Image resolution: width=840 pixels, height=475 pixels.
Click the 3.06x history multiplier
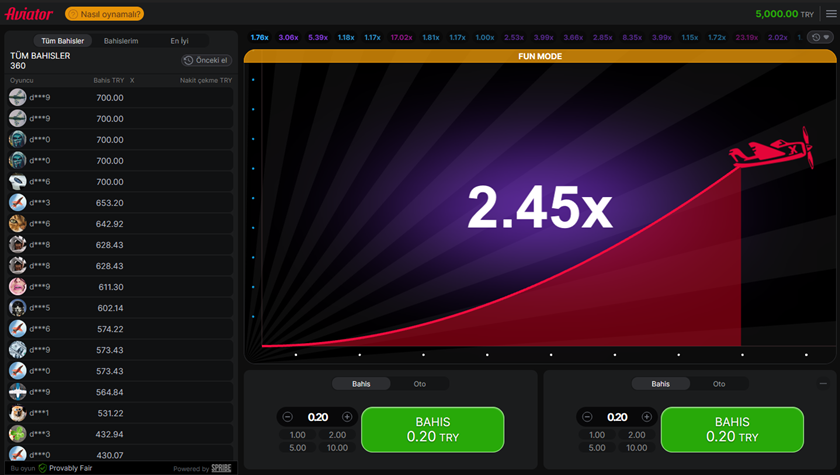click(288, 37)
